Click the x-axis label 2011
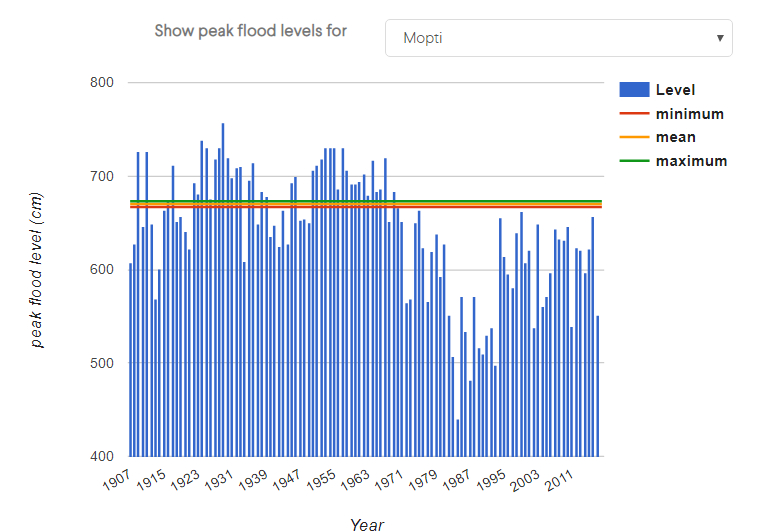765x531 pixels. (x=558, y=480)
